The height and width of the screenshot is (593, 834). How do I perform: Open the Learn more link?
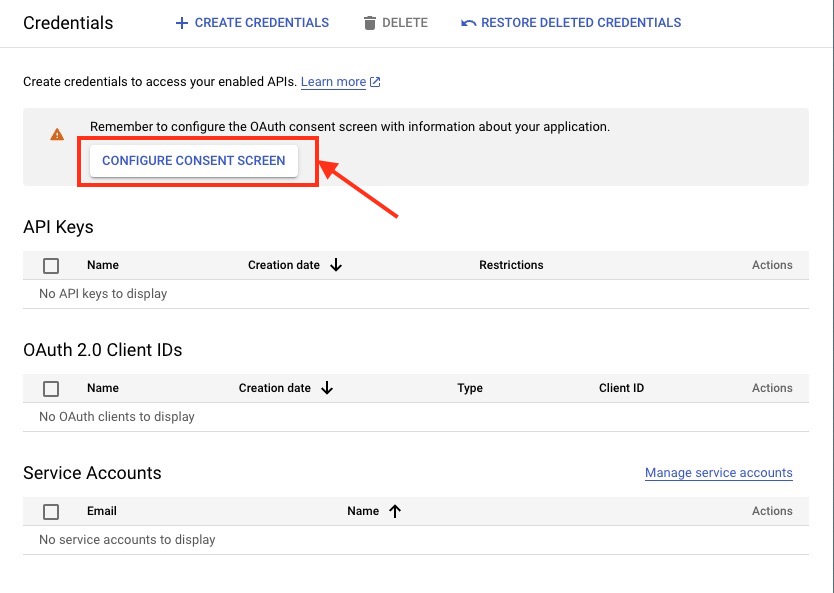[333, 82]
